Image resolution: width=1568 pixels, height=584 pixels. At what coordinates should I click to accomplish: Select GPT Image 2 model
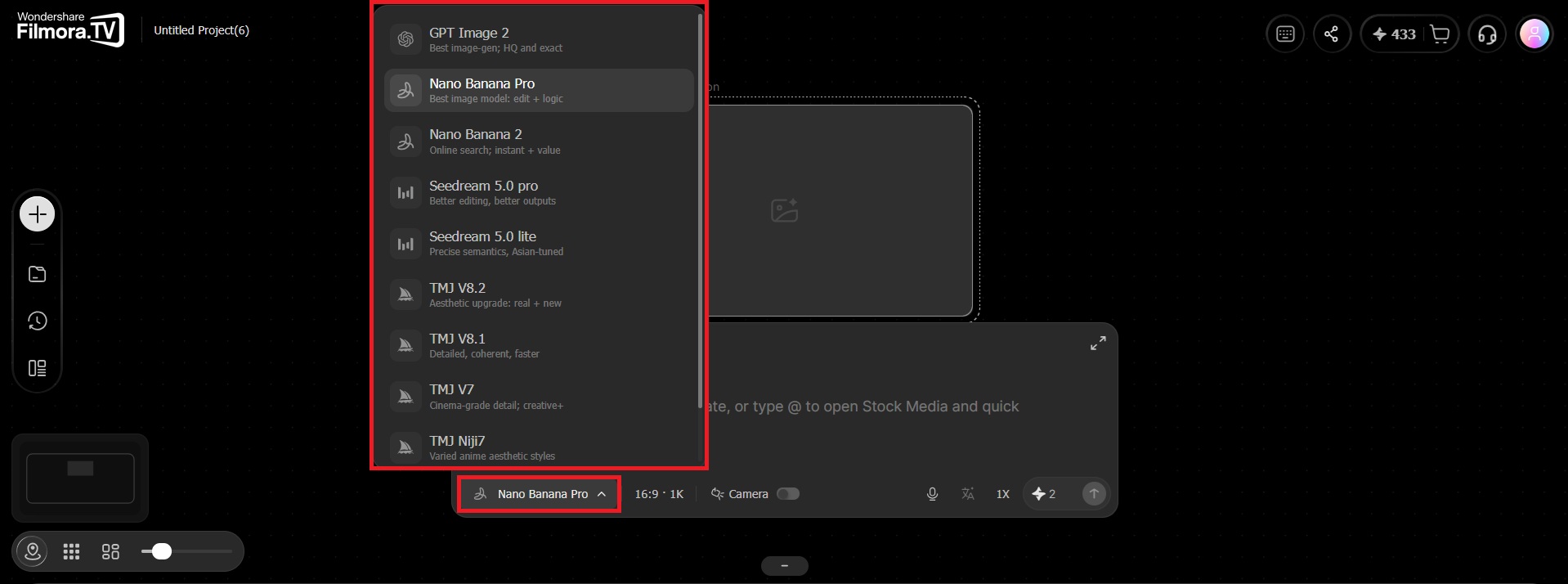pos(539,39)
